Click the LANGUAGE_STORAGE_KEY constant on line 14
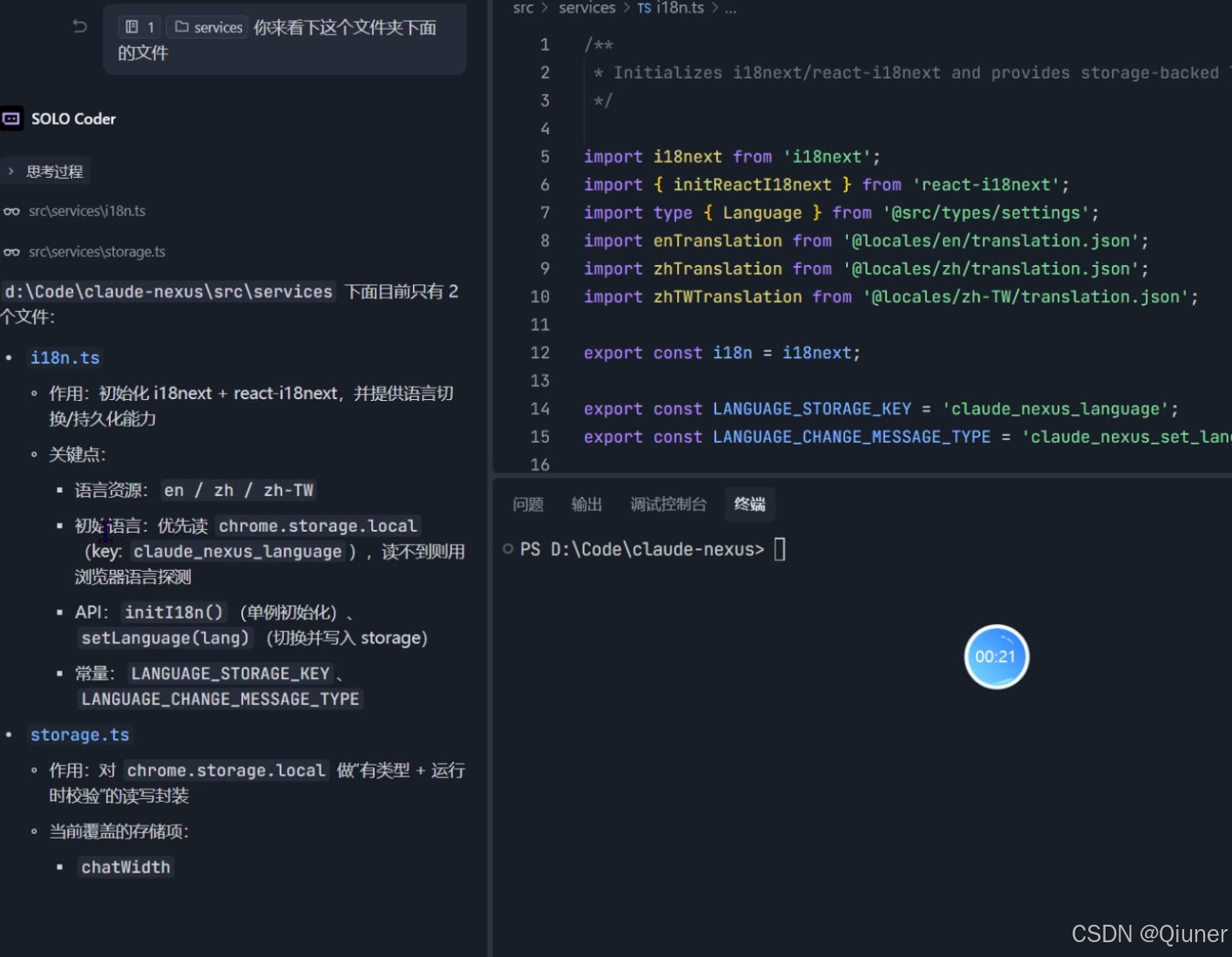Screen dimensions: 1232x957 [811, 409]
